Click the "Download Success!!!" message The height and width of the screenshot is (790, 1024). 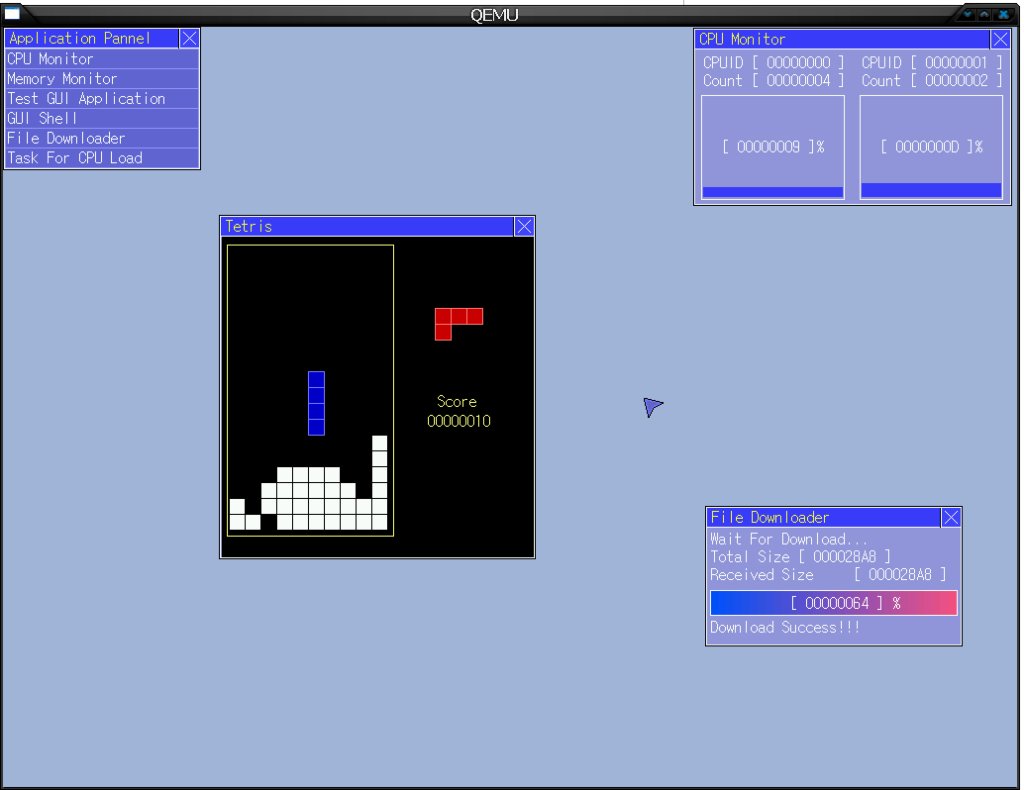[784, 627]
